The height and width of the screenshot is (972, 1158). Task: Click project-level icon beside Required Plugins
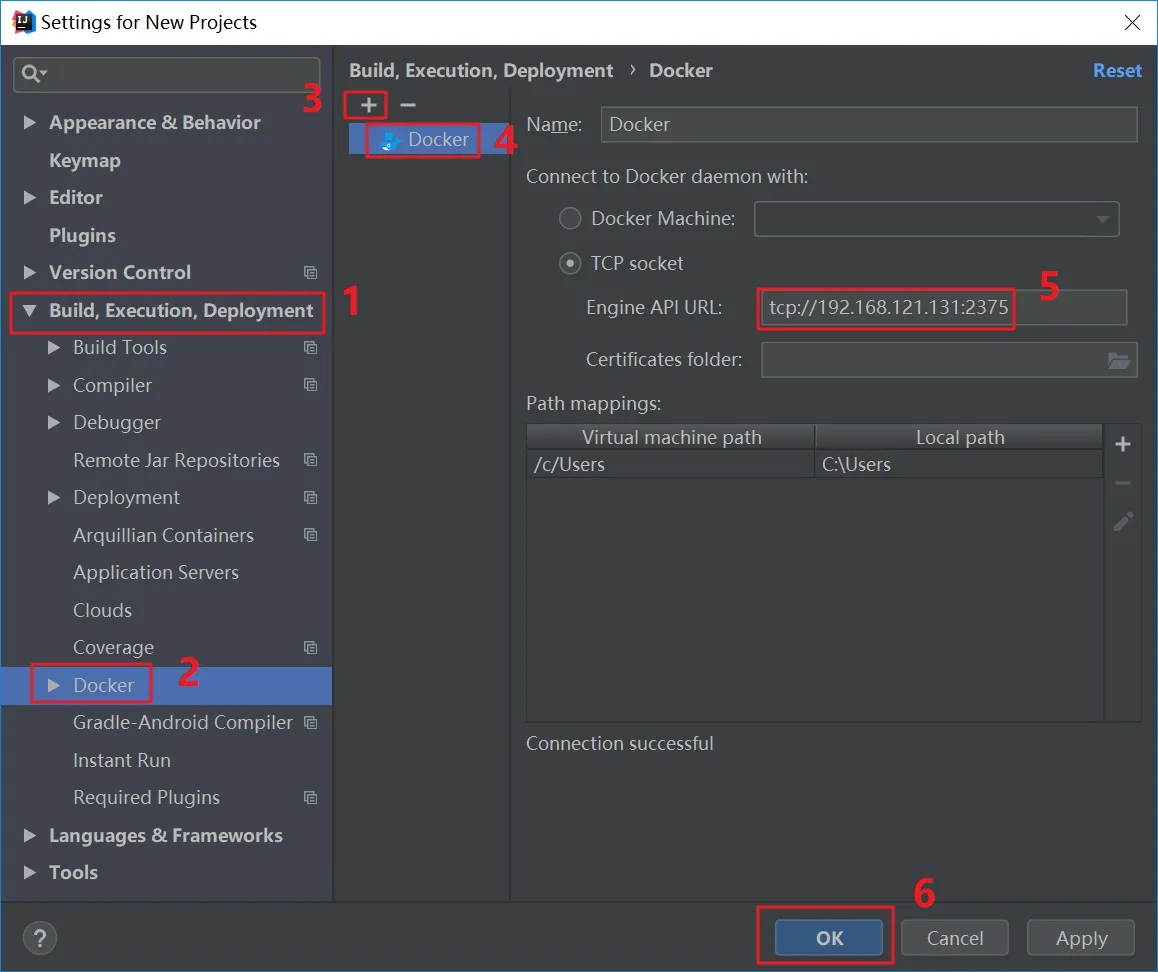pyautogui.click(x=310, y=798)
